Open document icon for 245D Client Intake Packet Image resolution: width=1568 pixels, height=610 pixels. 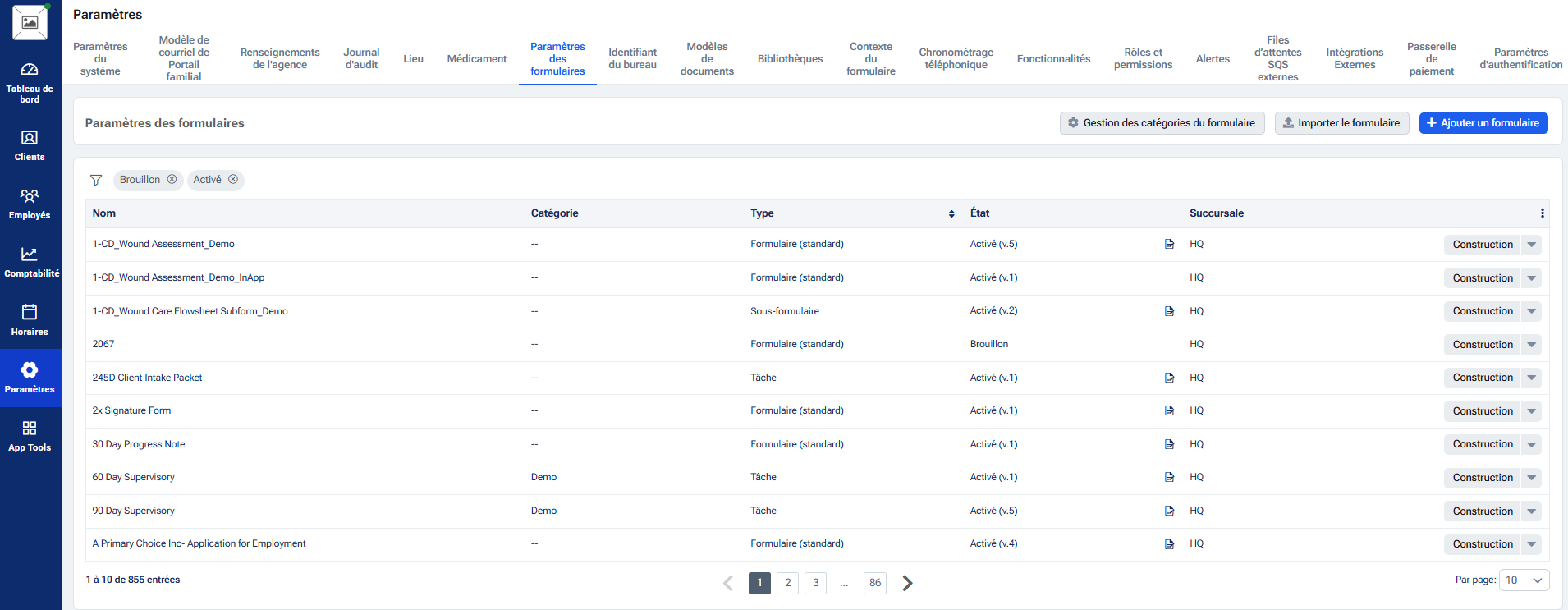click(x=1169, y=378)
